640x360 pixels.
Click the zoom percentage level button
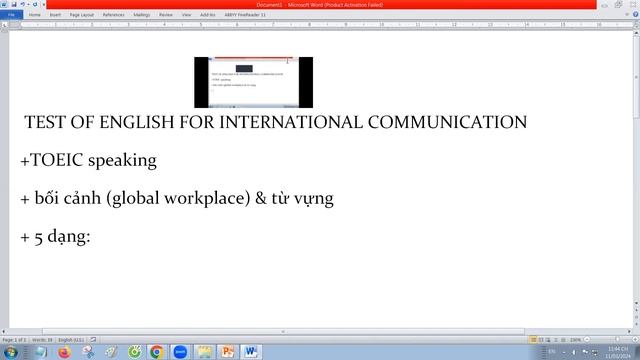point(576,340)
